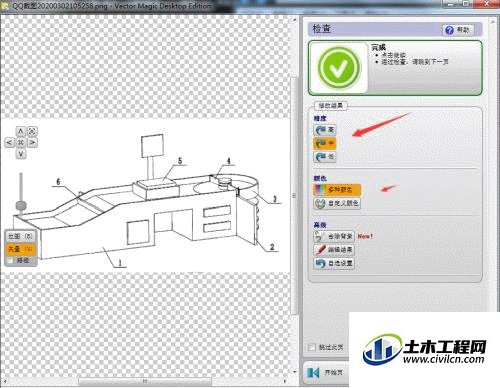The width and height of the screenshot is (500, 388).
Task: Open 编辑结果 edit result tool
Action: coord(334,250)
